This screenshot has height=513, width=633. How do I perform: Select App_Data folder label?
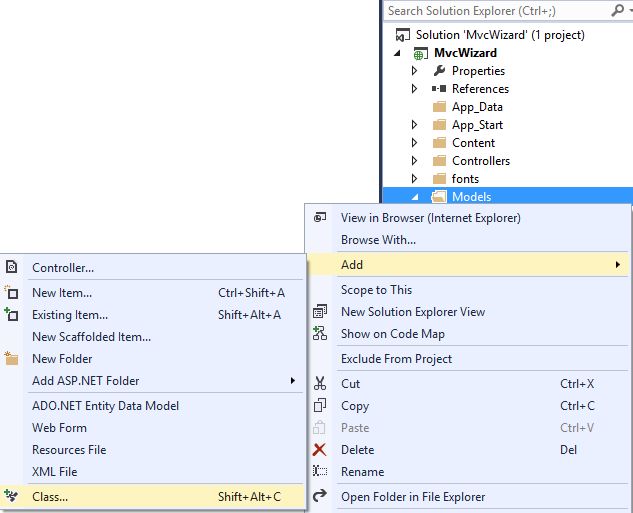click(477, 107)
